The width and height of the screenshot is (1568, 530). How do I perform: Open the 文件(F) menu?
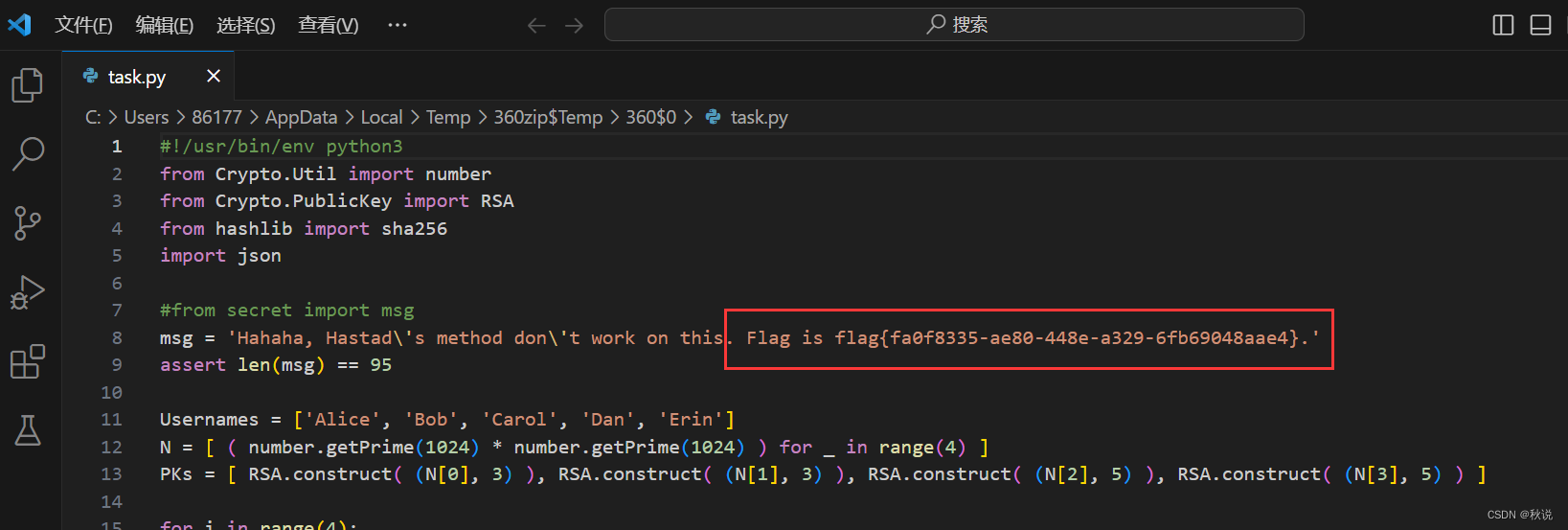pos(83,25)
